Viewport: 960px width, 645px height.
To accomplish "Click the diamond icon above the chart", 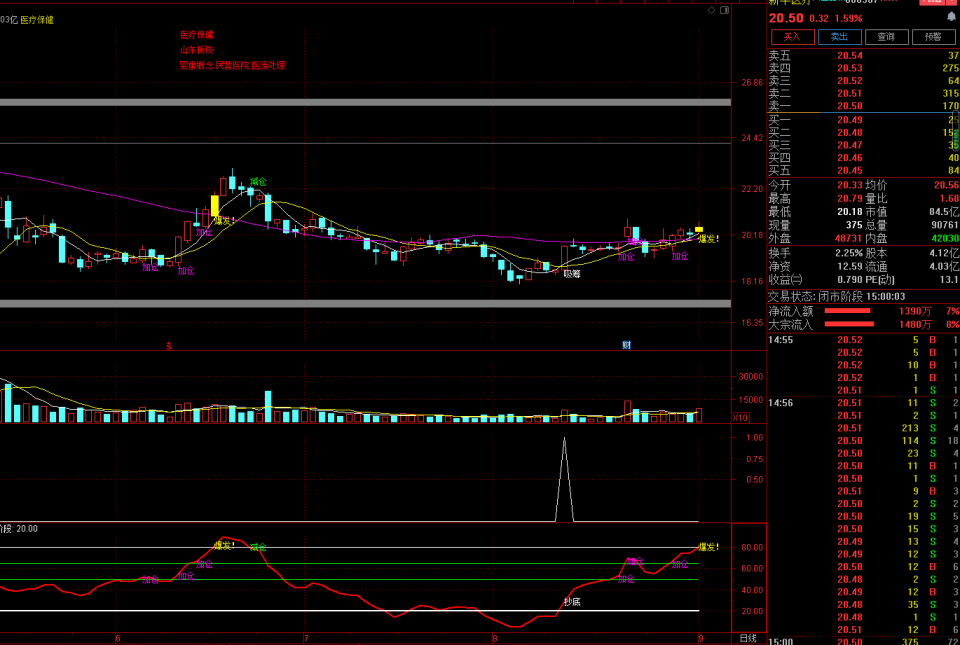I will point(711,10).
